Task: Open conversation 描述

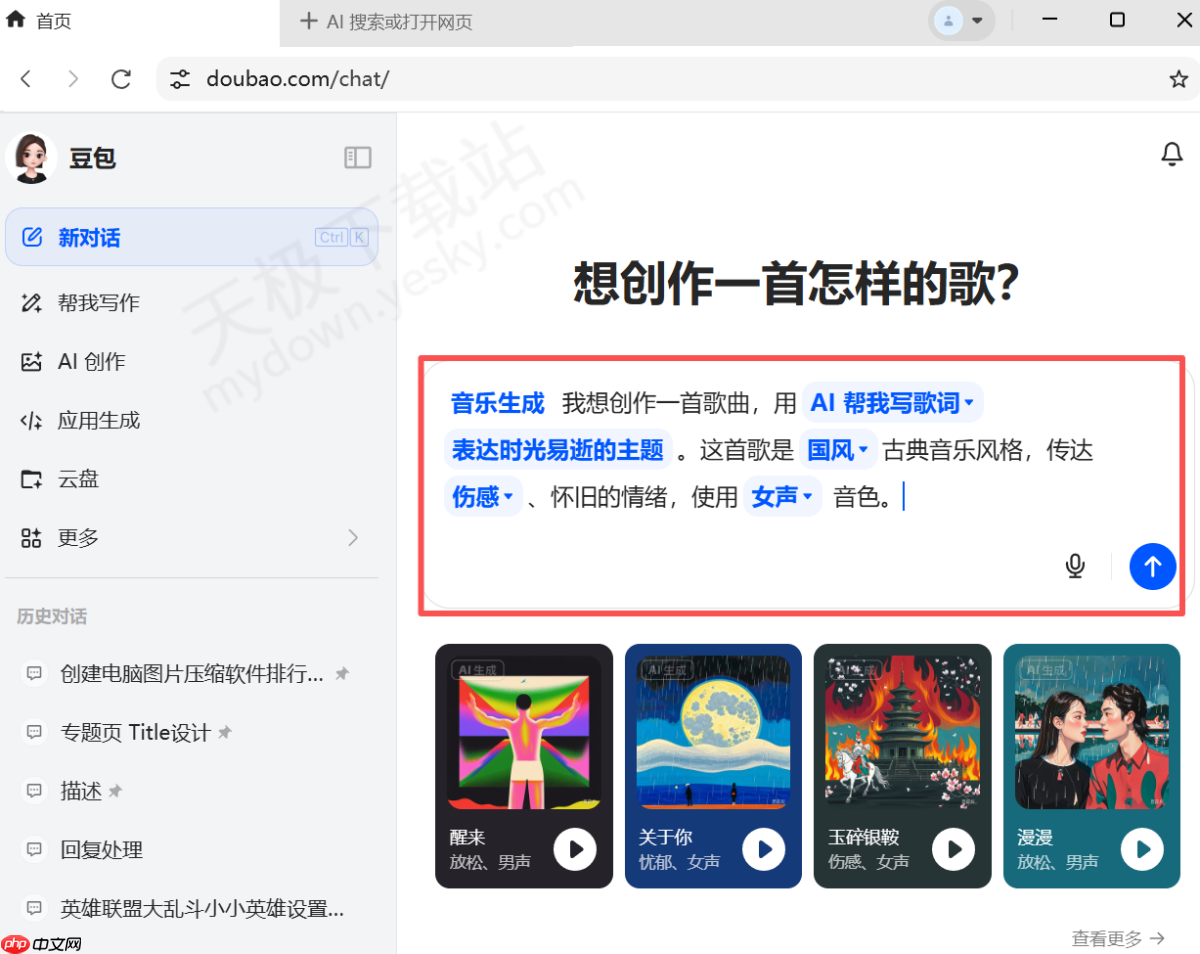Action: pos(81,792)
